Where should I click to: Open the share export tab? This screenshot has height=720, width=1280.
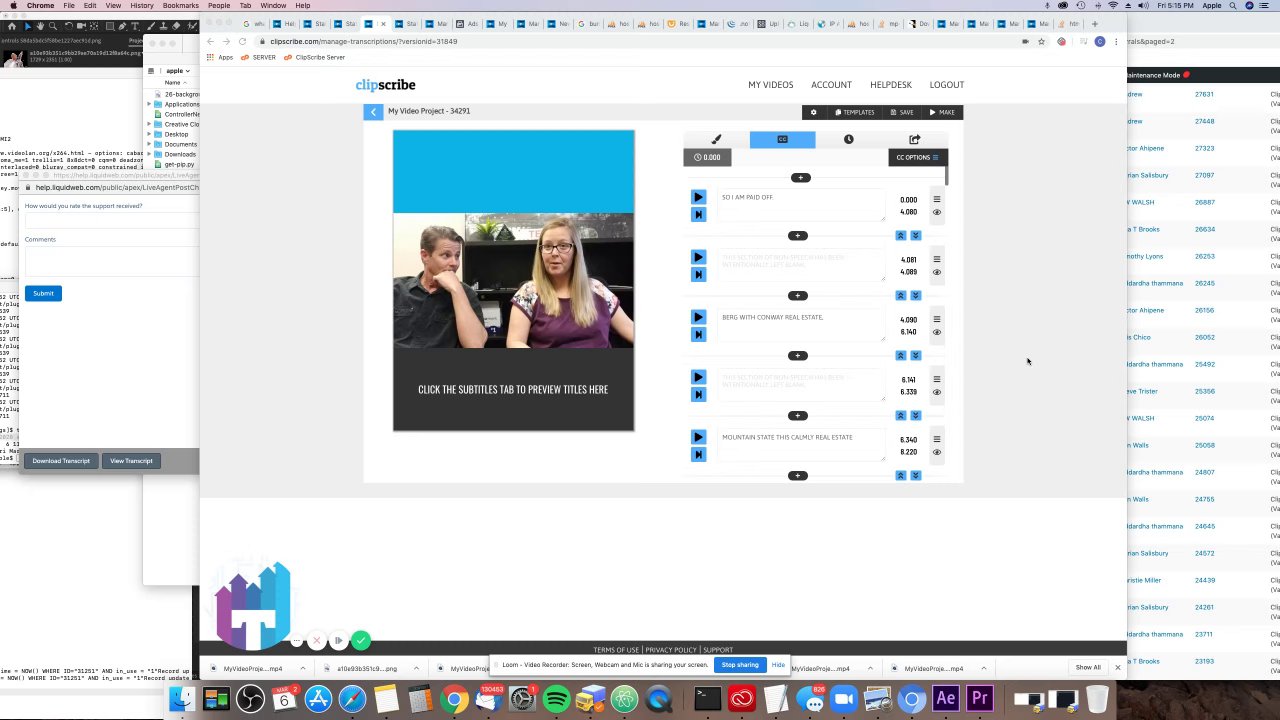[x=914, y=139]
